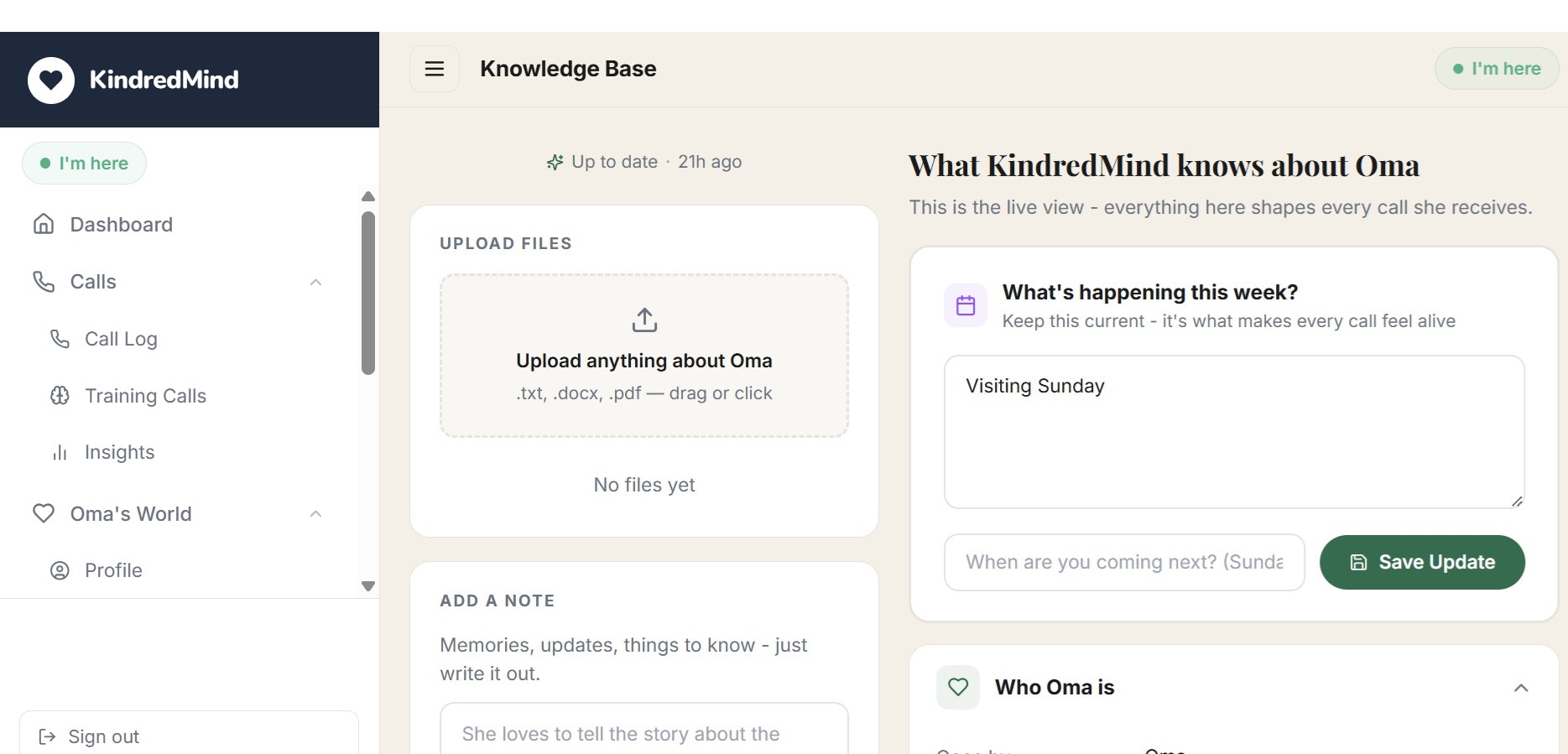Toggle the top-right I'm here status pill
The width and height of the screenshot is (1568, 754).
click(1497, 68)
